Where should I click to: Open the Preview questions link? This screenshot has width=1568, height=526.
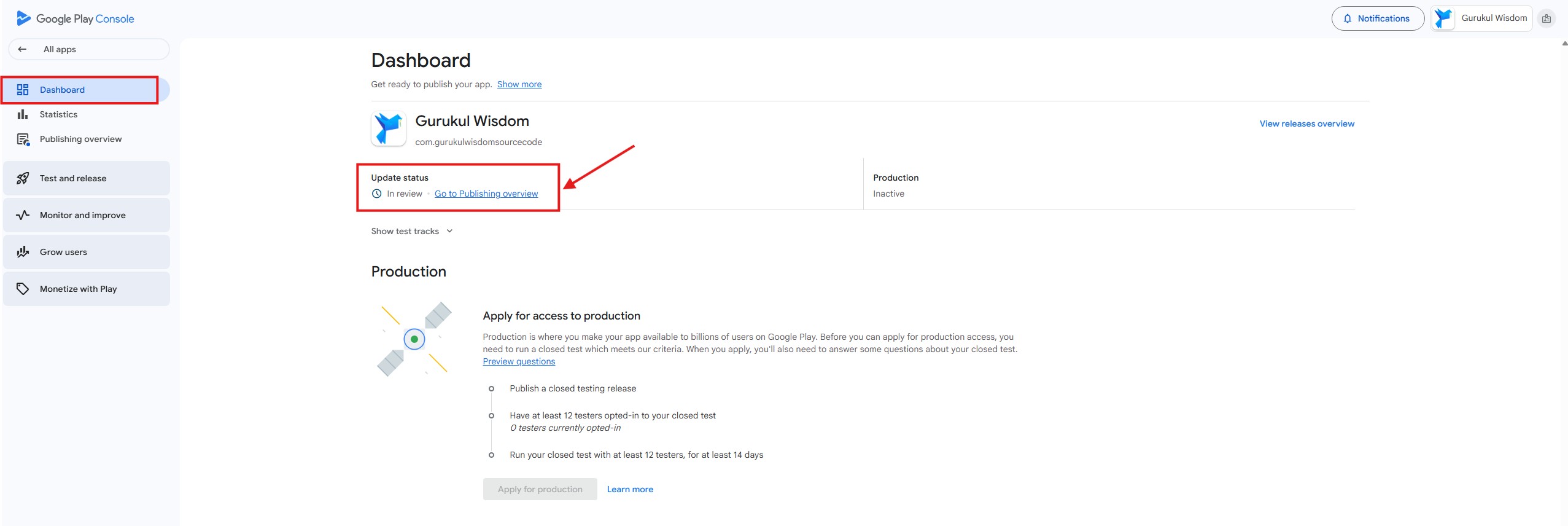[518, 361]
